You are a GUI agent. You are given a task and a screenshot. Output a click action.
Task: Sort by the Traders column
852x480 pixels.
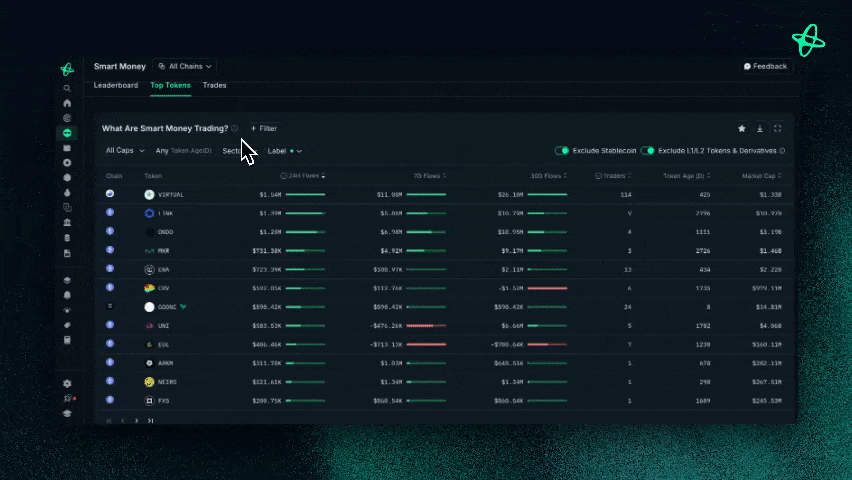point(613,176)
